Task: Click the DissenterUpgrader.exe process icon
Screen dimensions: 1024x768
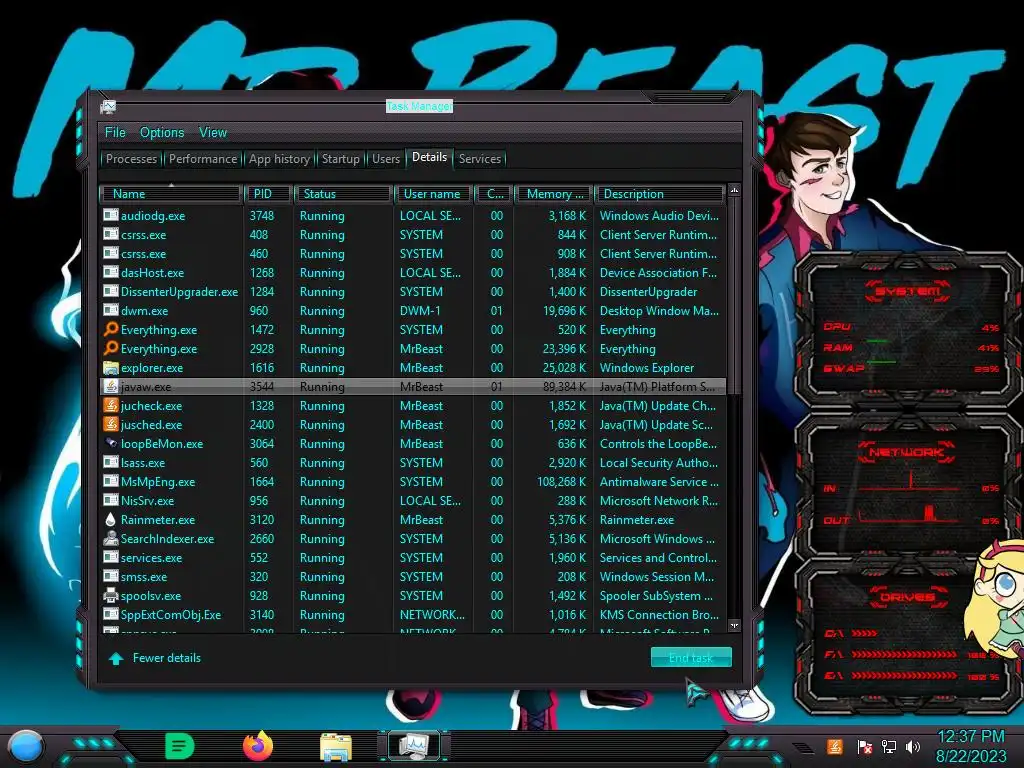Action: [x=110, y=291]
